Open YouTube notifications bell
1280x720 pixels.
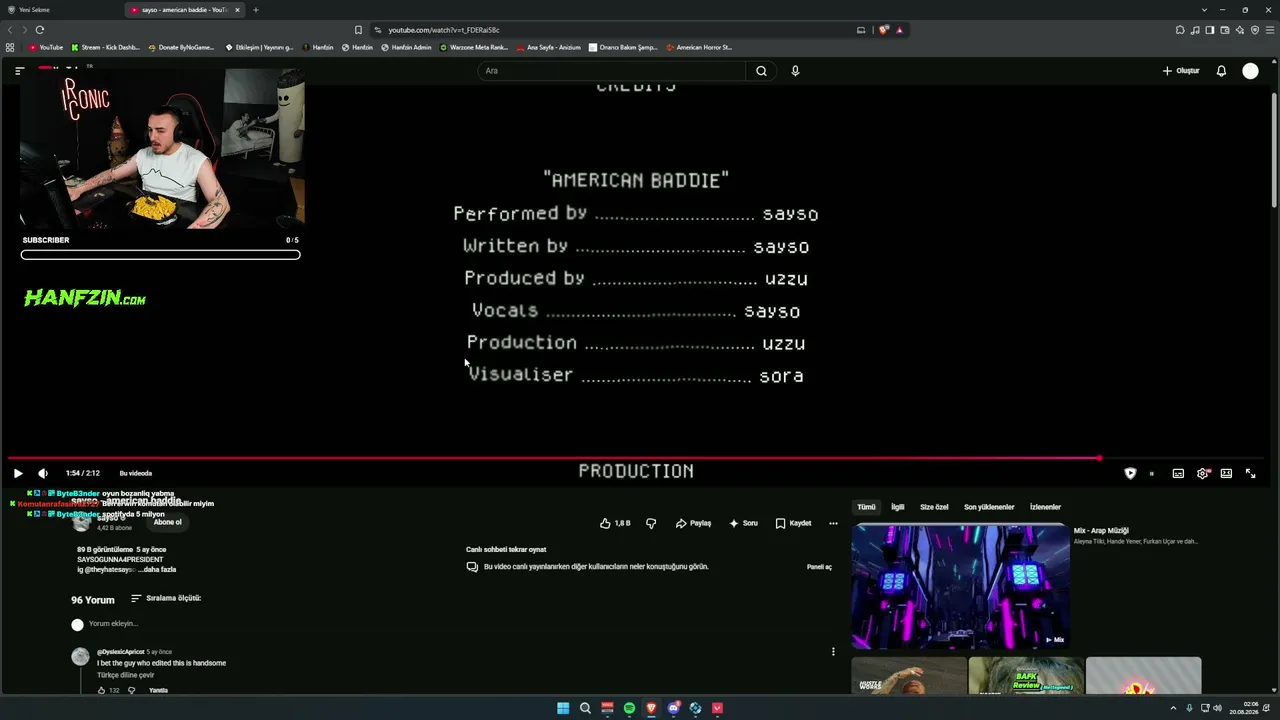point(1221,71)
